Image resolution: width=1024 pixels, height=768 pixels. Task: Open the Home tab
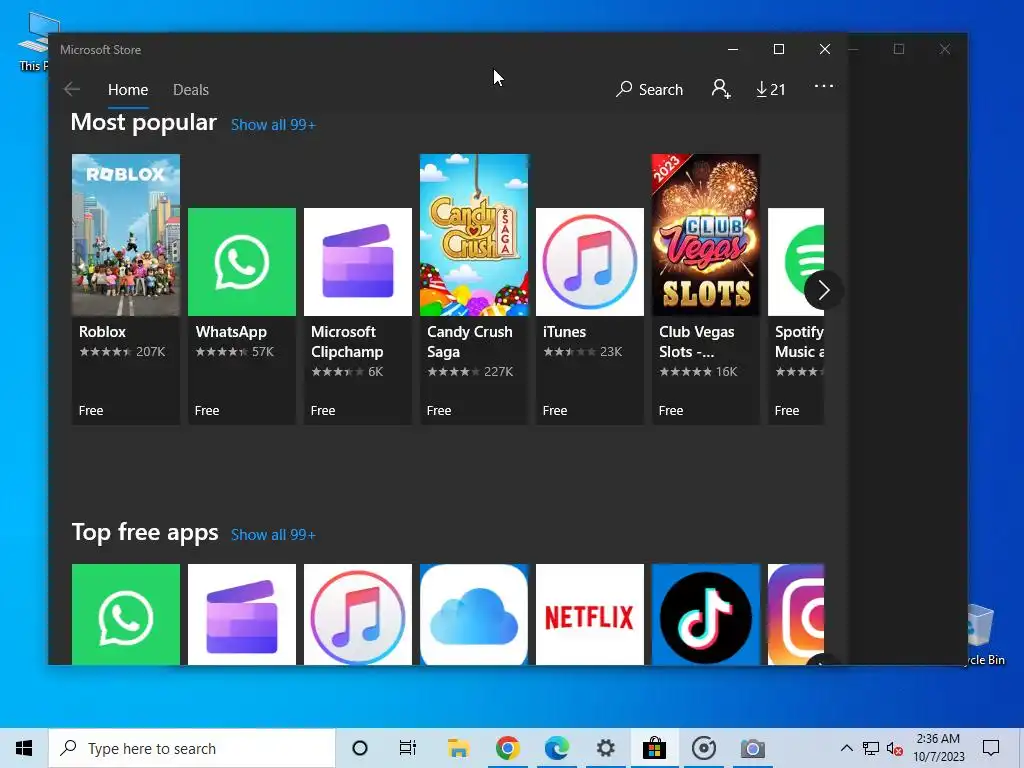(x=128, y=89)
